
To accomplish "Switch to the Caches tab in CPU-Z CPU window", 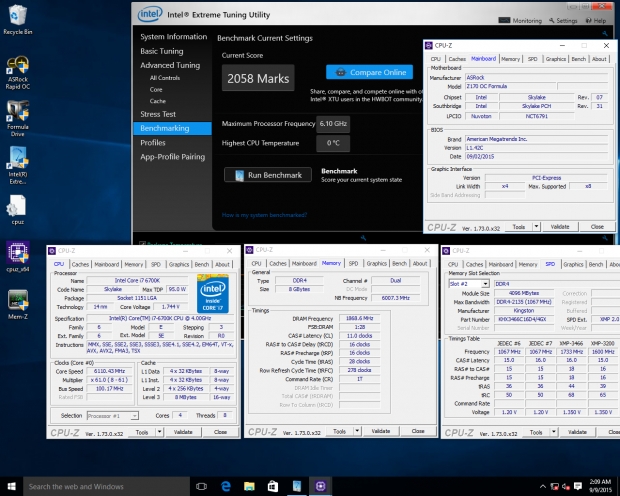I will tap(80, 264).
